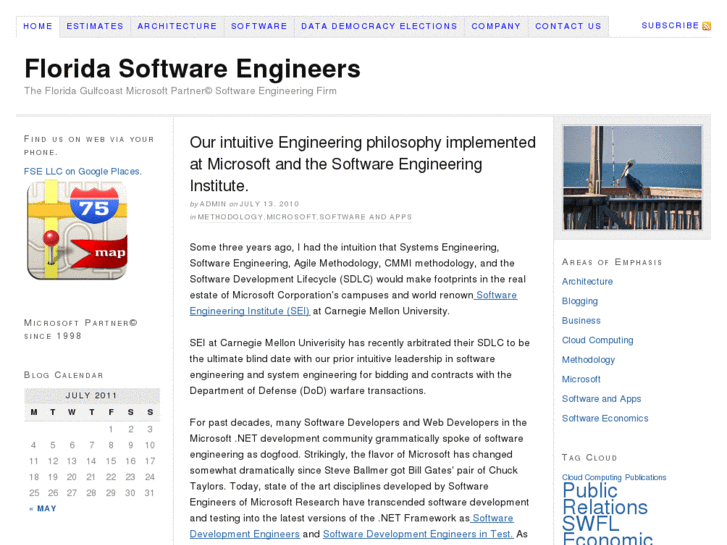Click the JULY 2011 calendar heading
Viewport: 727px width, 545px height.
point(91,396)
